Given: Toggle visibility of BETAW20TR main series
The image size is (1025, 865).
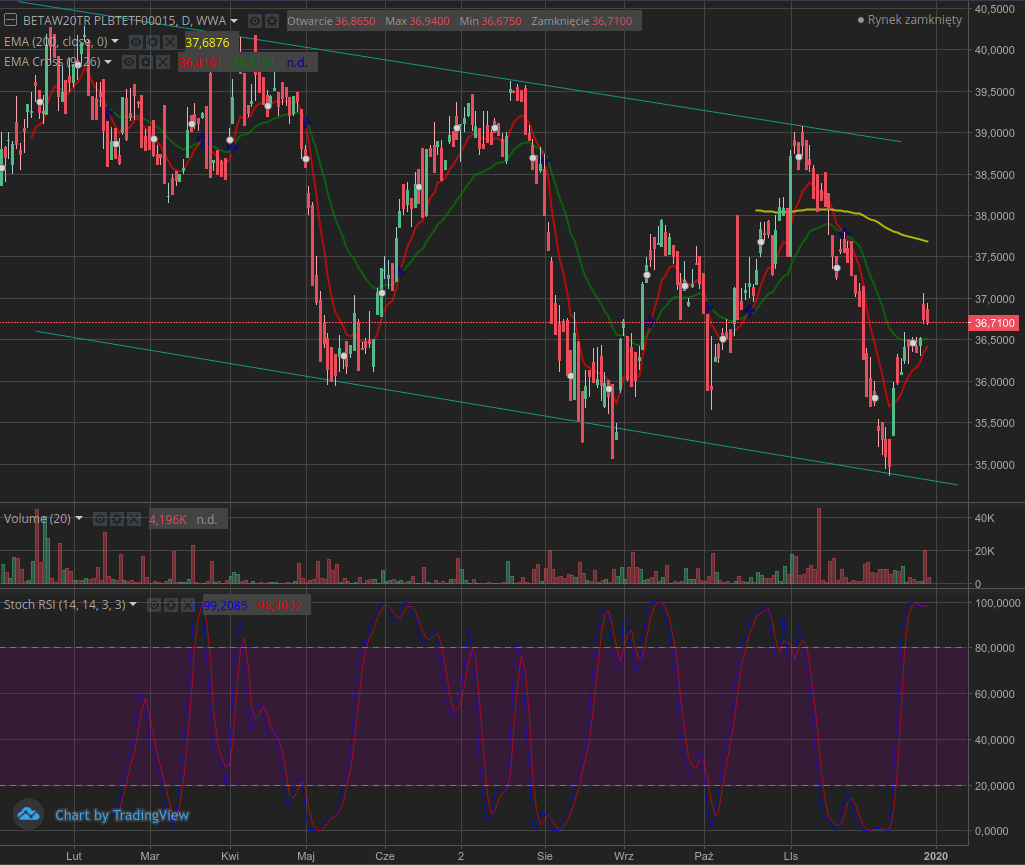Looking at the screenshot, I should [255, 21].
